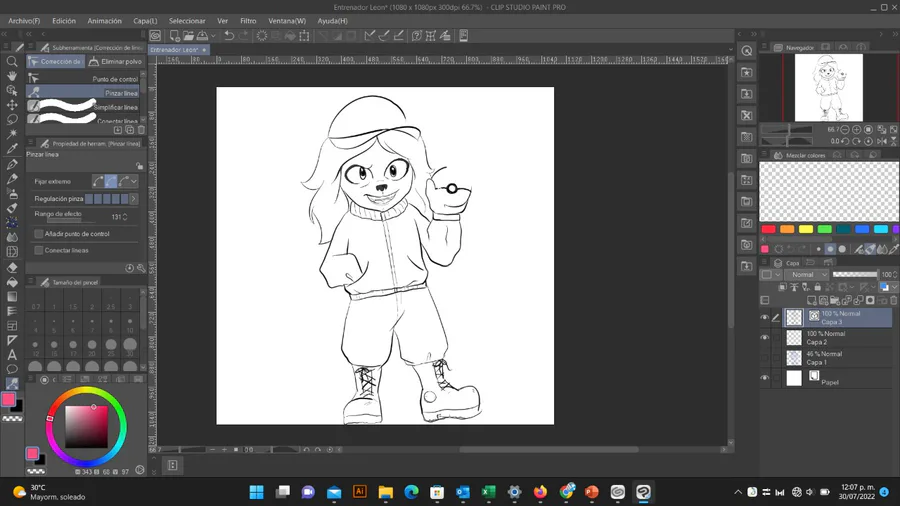Check the Conectar líneas option
900x506 pixels.
coord(39,250)
